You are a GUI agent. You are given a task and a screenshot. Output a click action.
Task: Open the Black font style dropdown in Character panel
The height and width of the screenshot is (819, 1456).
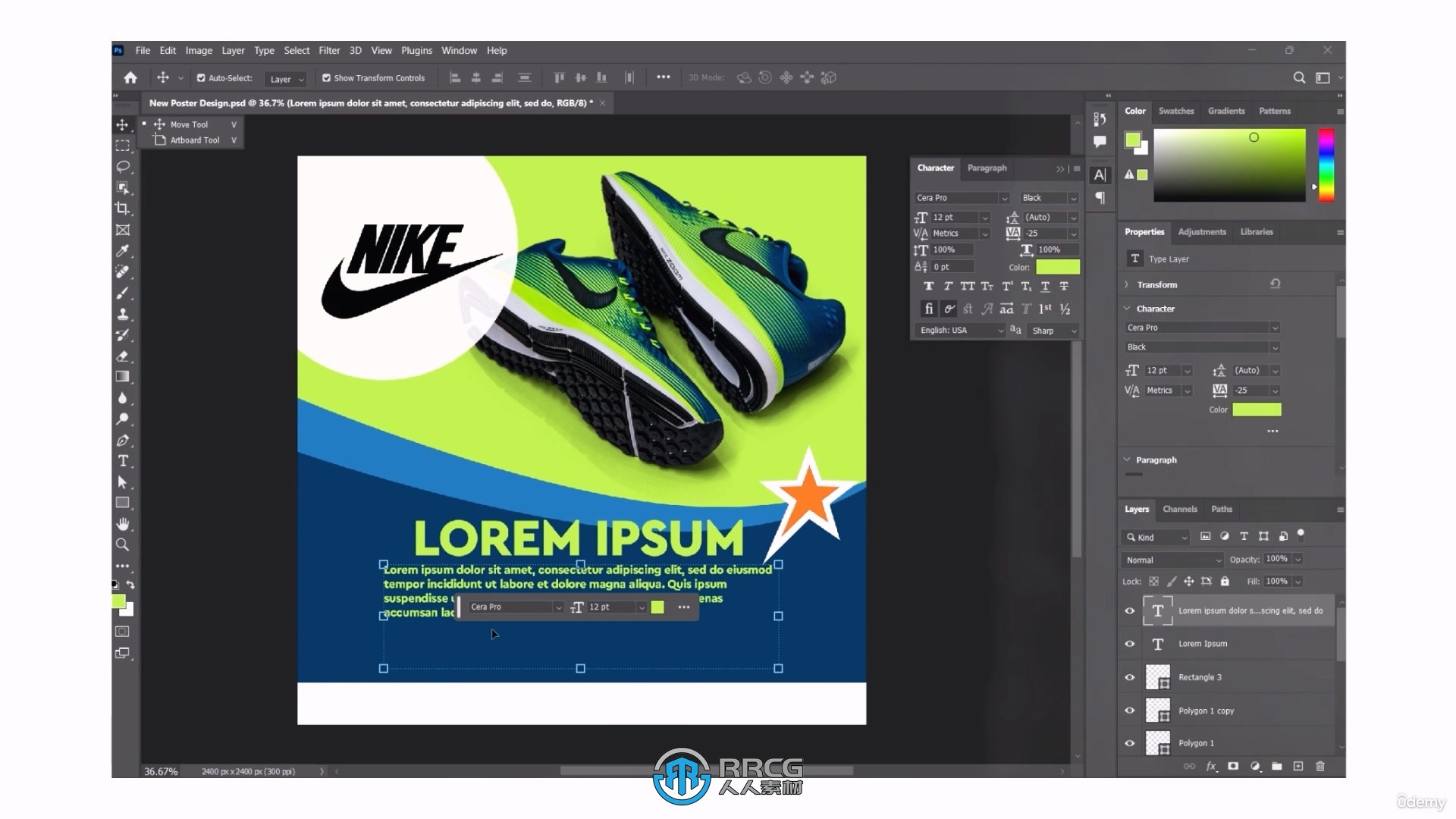[x=1049, y=198]
